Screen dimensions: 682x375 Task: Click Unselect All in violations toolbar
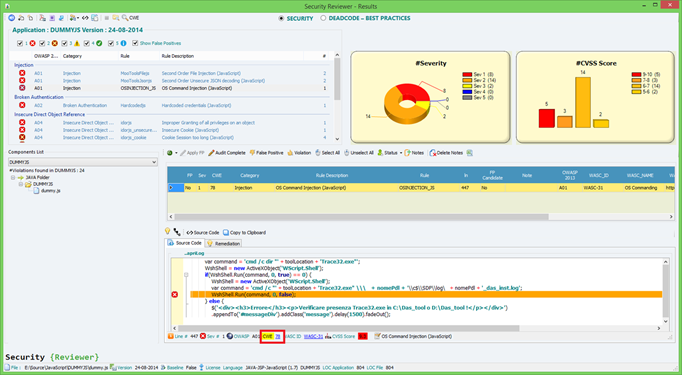point(359,153)
